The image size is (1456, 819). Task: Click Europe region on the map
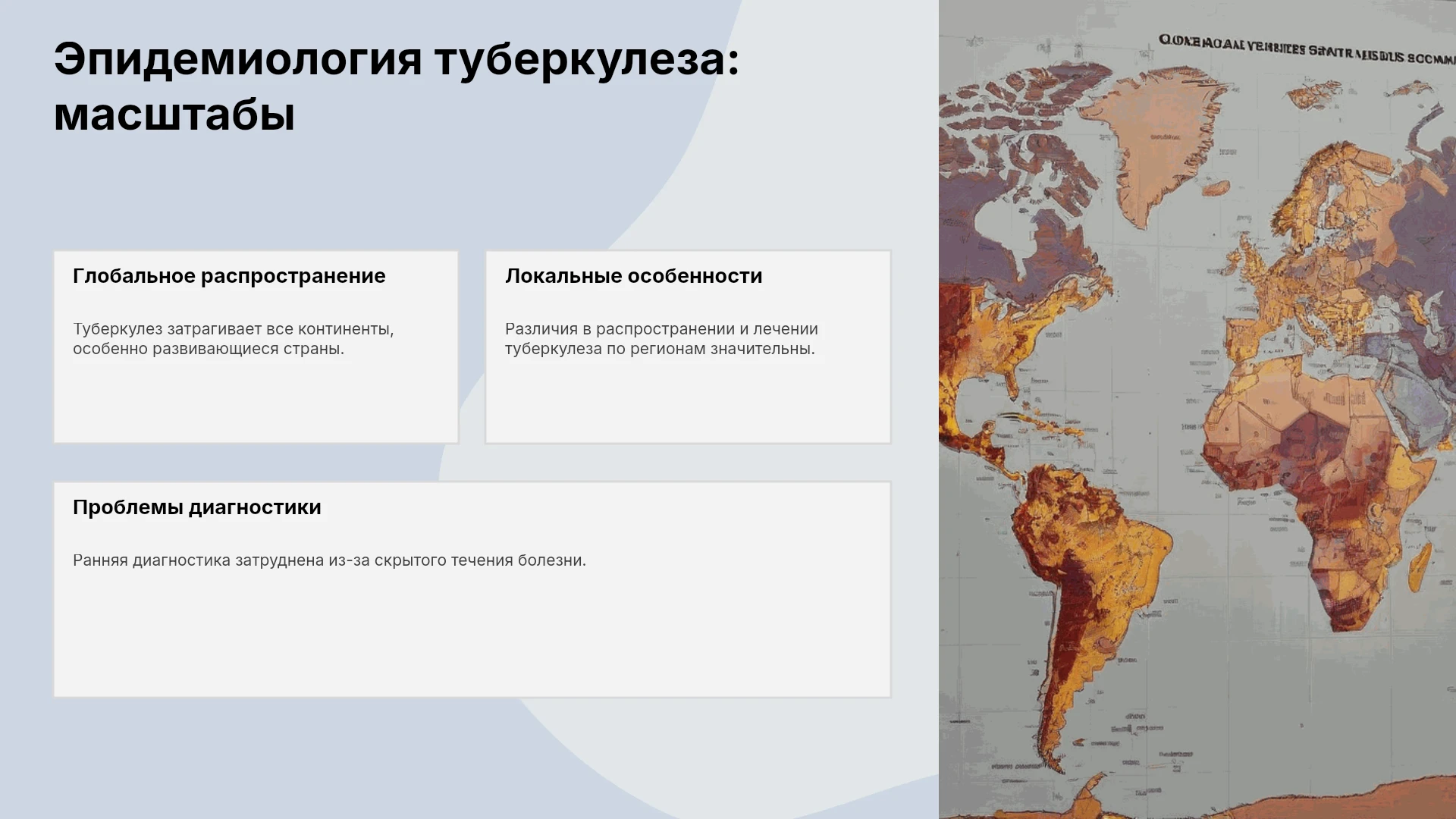pyautogui.click(x=1304, y=258)
